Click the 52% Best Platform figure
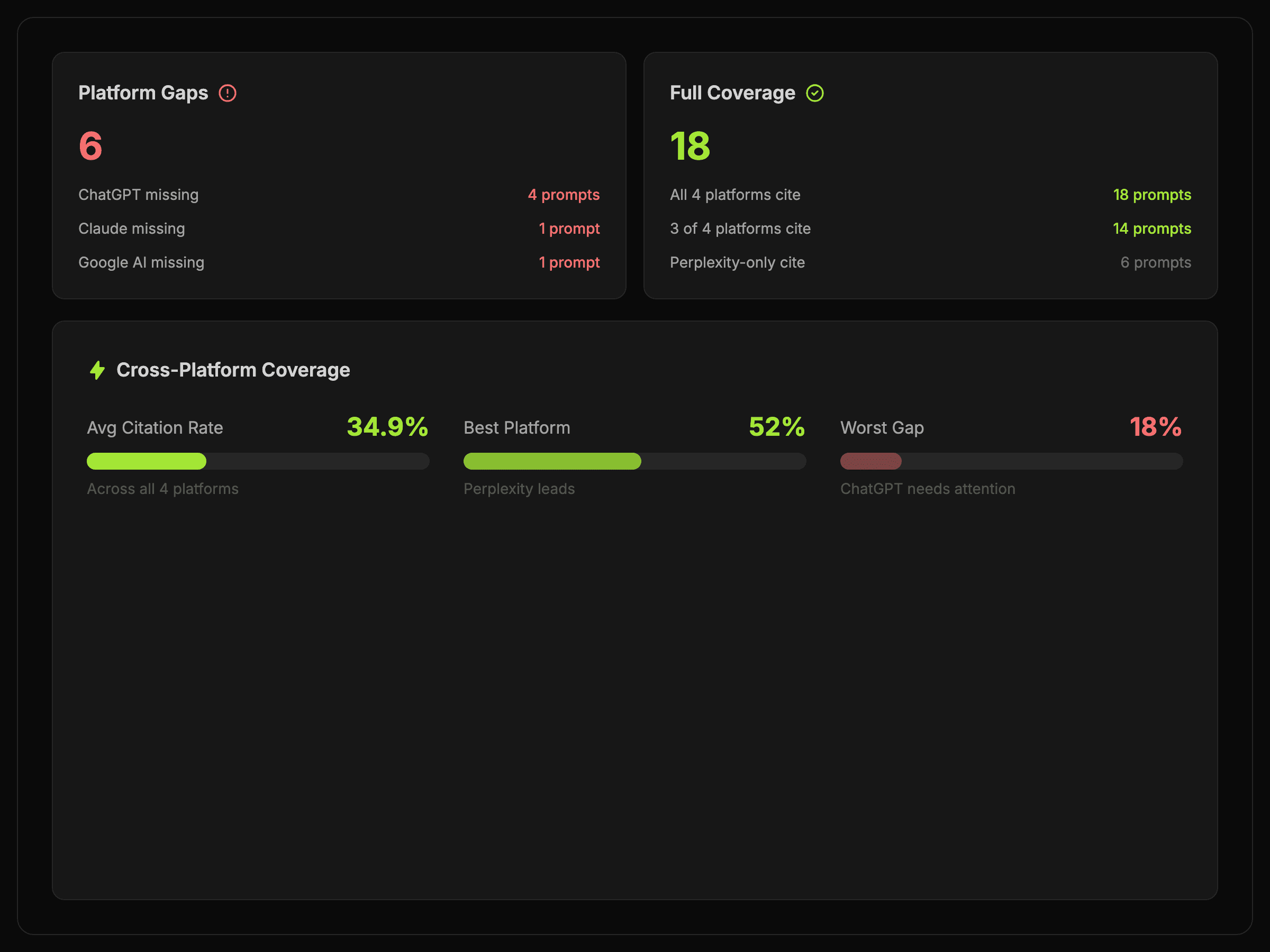1270x952 pixels. coord(776,427)
